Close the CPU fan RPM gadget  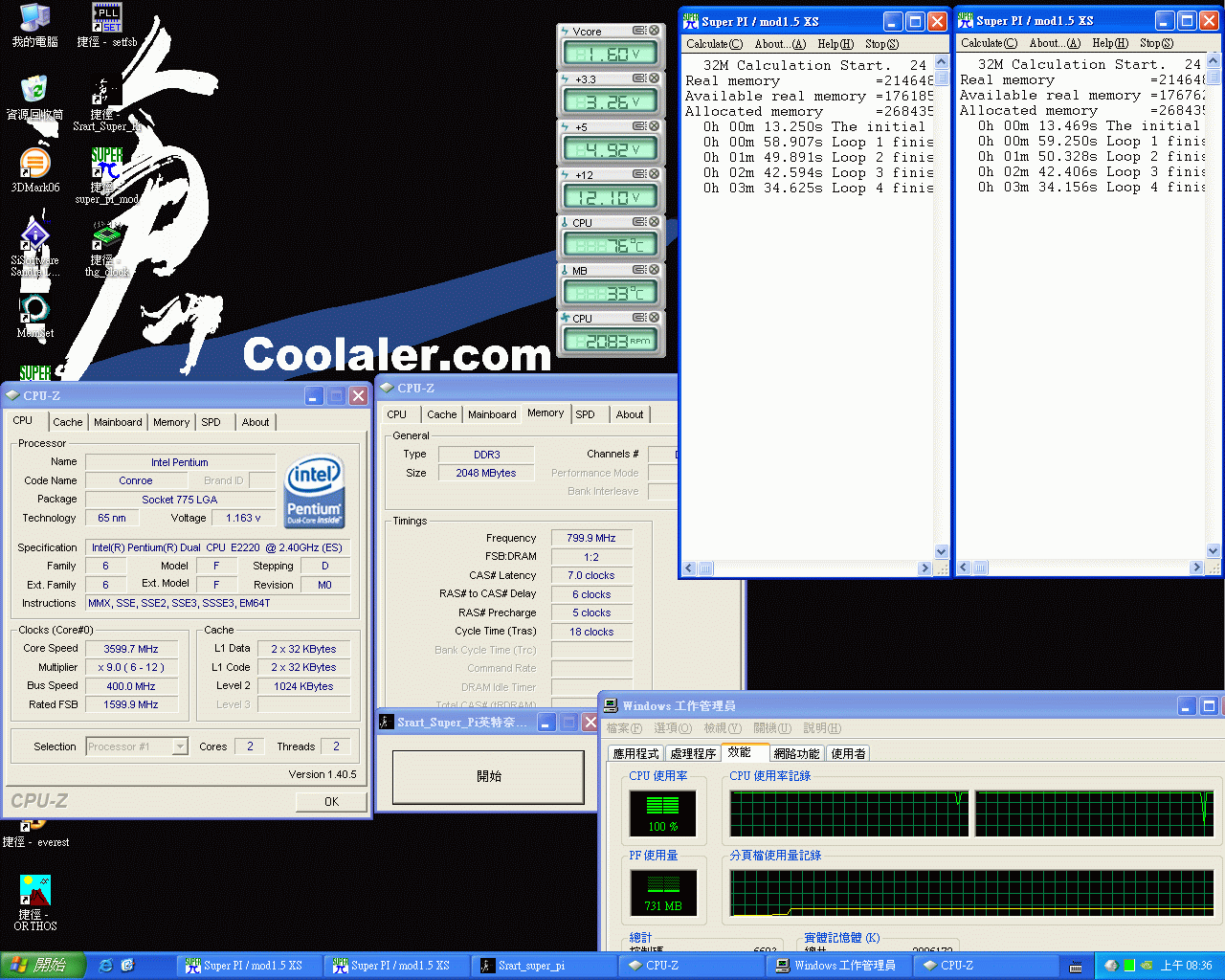pyautogui.click(x=655, y=318)
